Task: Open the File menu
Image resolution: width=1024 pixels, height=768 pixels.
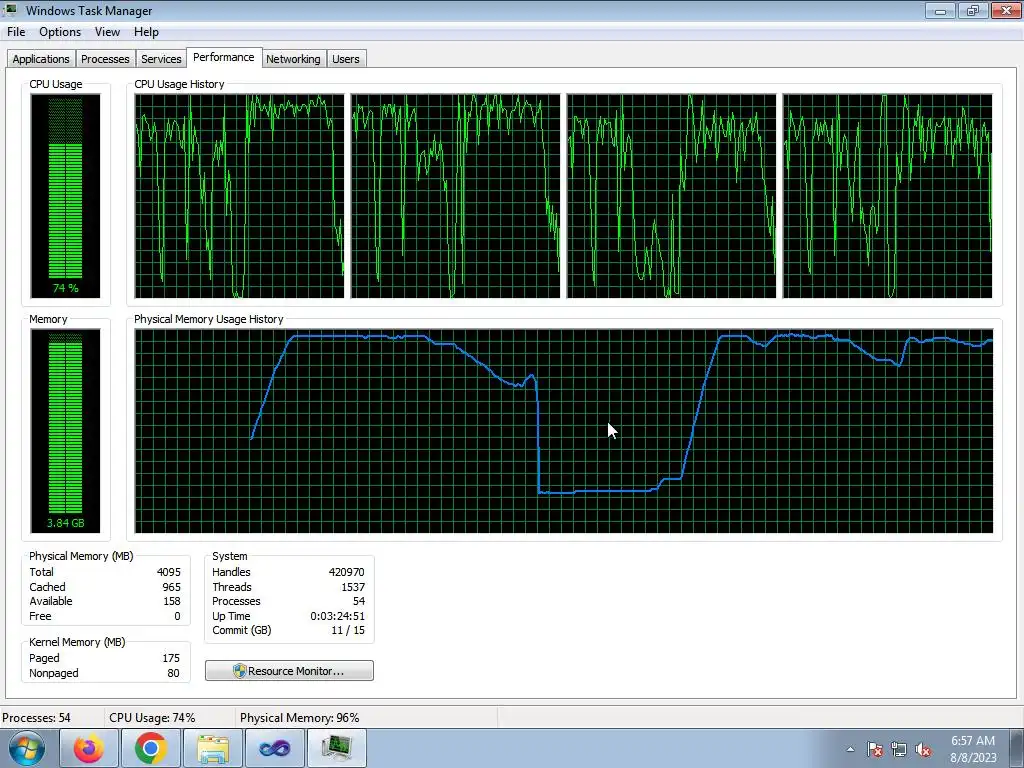Action: [16, 32]
